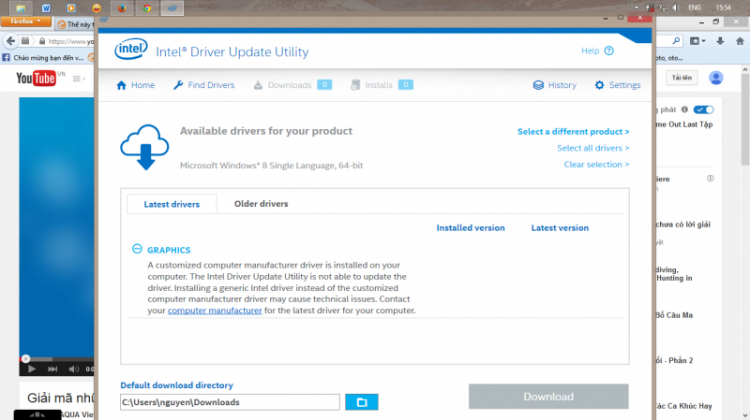Click Installed version column header
The width and height of the screenshot is (750, 420).
click(471, 228)
